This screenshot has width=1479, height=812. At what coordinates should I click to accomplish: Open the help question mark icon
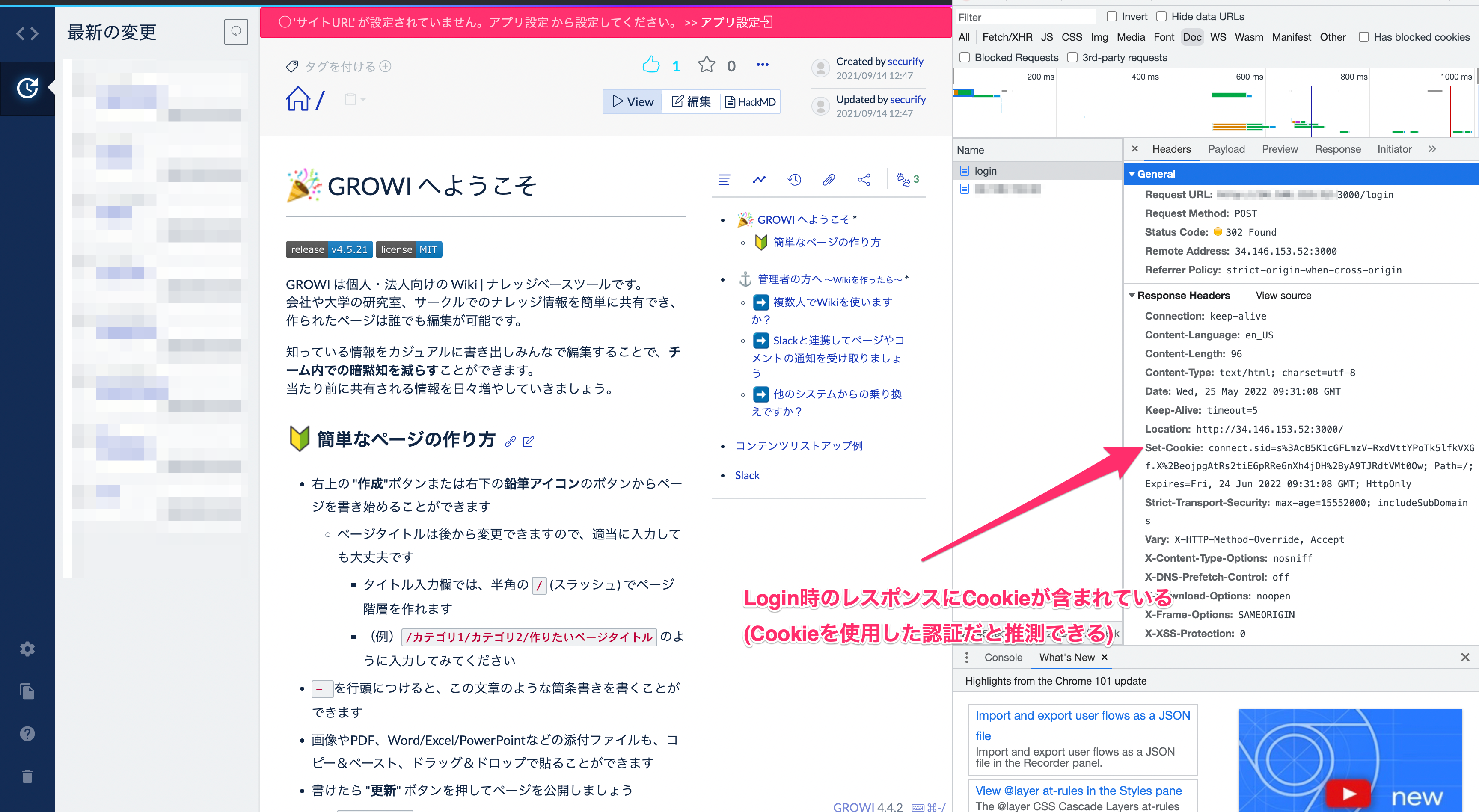click(x=27, y=733)
